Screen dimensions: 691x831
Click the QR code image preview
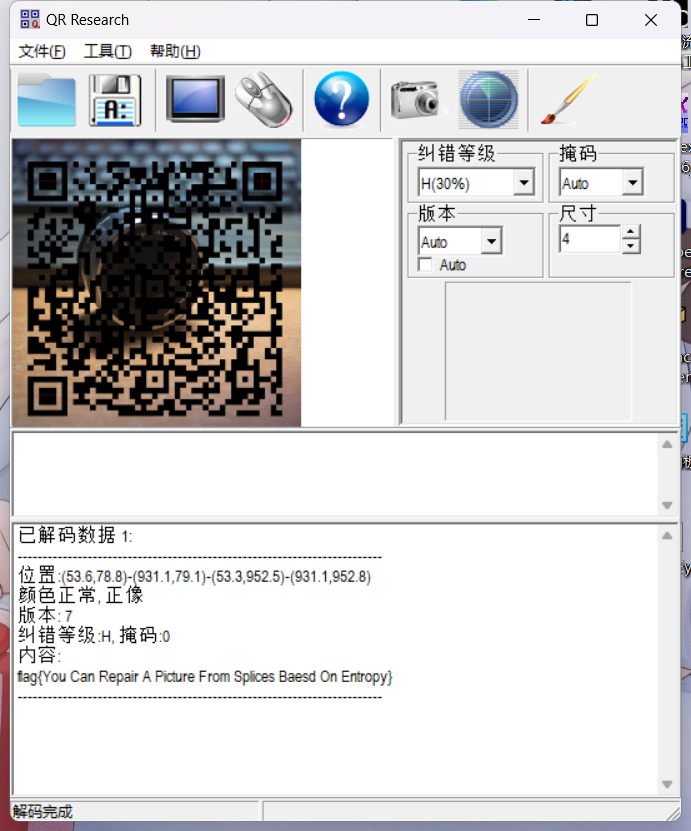point(156,283)
